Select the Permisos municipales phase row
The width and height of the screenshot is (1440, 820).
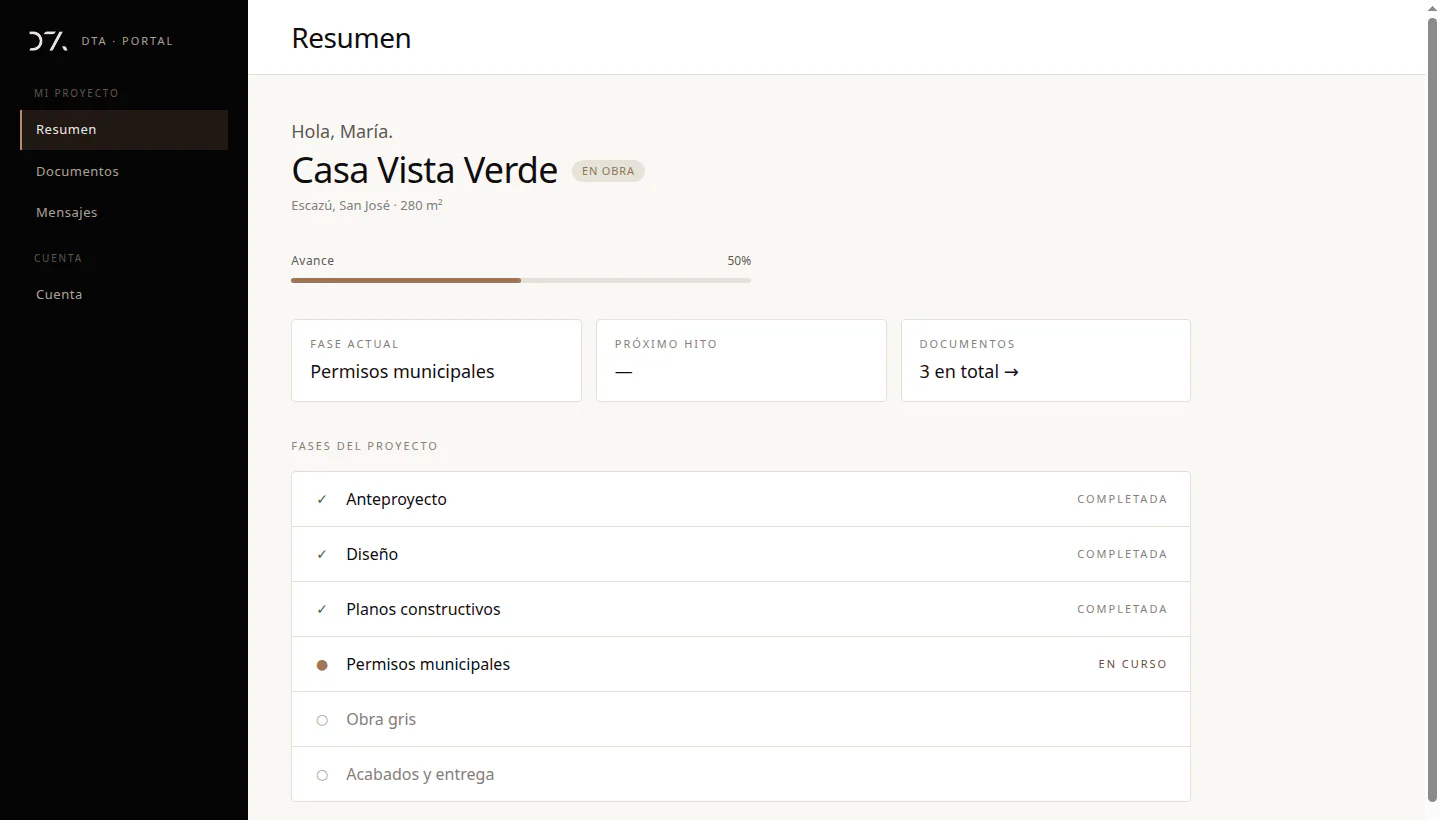point(741,664)
